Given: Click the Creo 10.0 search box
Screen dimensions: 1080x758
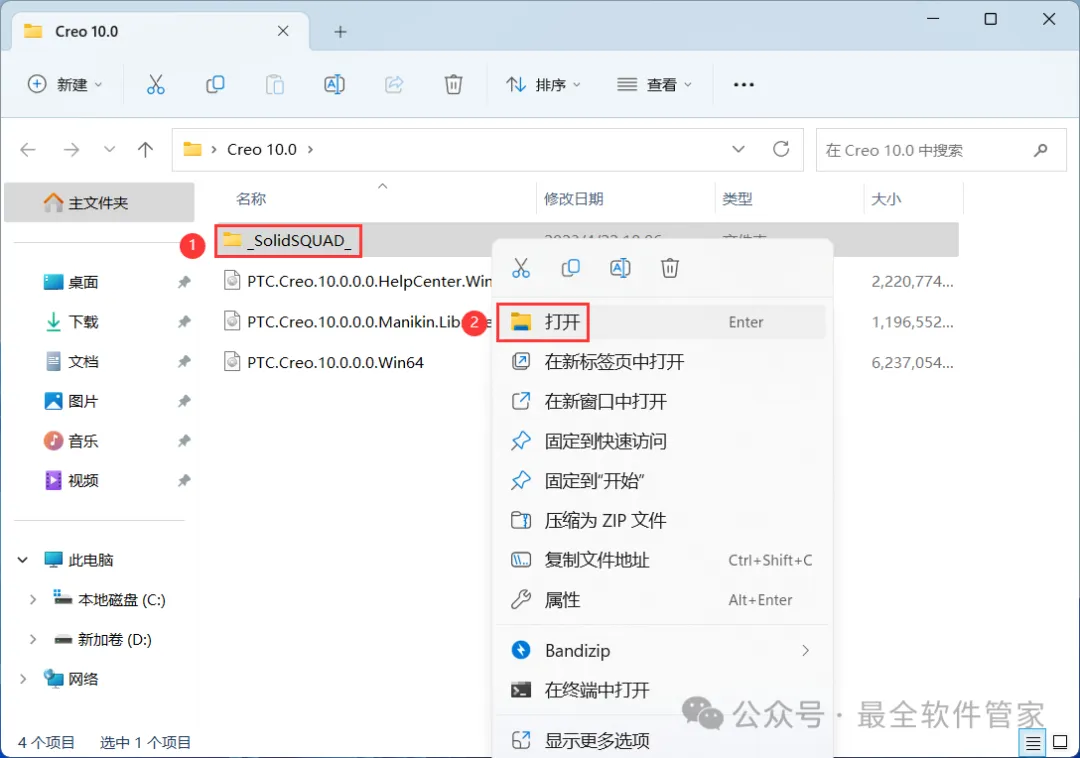Looking at the screenshot, I should coord(941,150).
